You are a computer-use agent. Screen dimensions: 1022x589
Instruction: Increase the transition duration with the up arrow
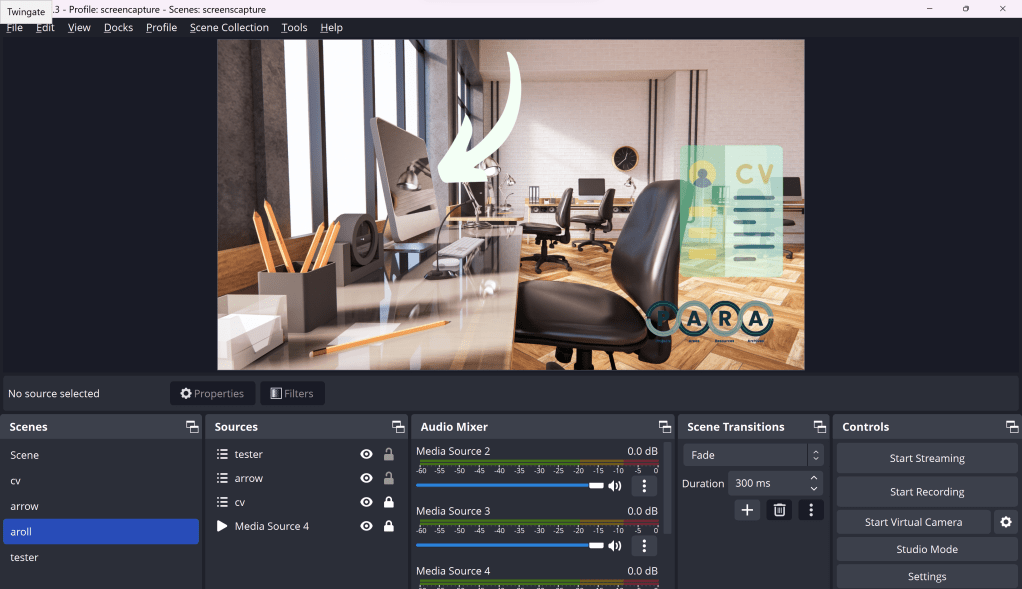pyautogui.click(x=813, y=478)
